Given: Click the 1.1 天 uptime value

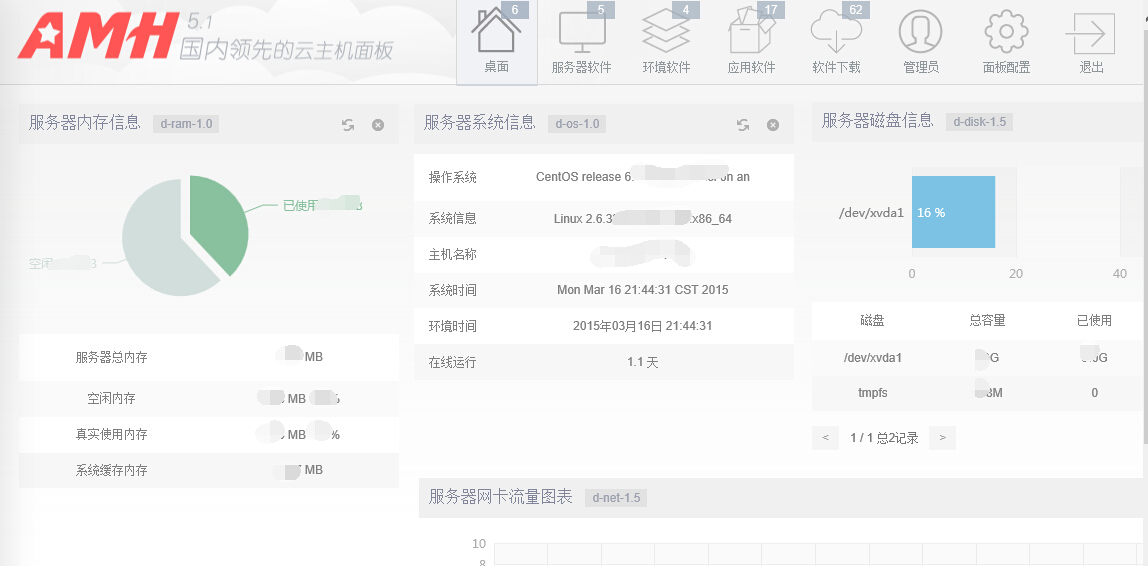Looking at the screenshot, I should point(643,362).
